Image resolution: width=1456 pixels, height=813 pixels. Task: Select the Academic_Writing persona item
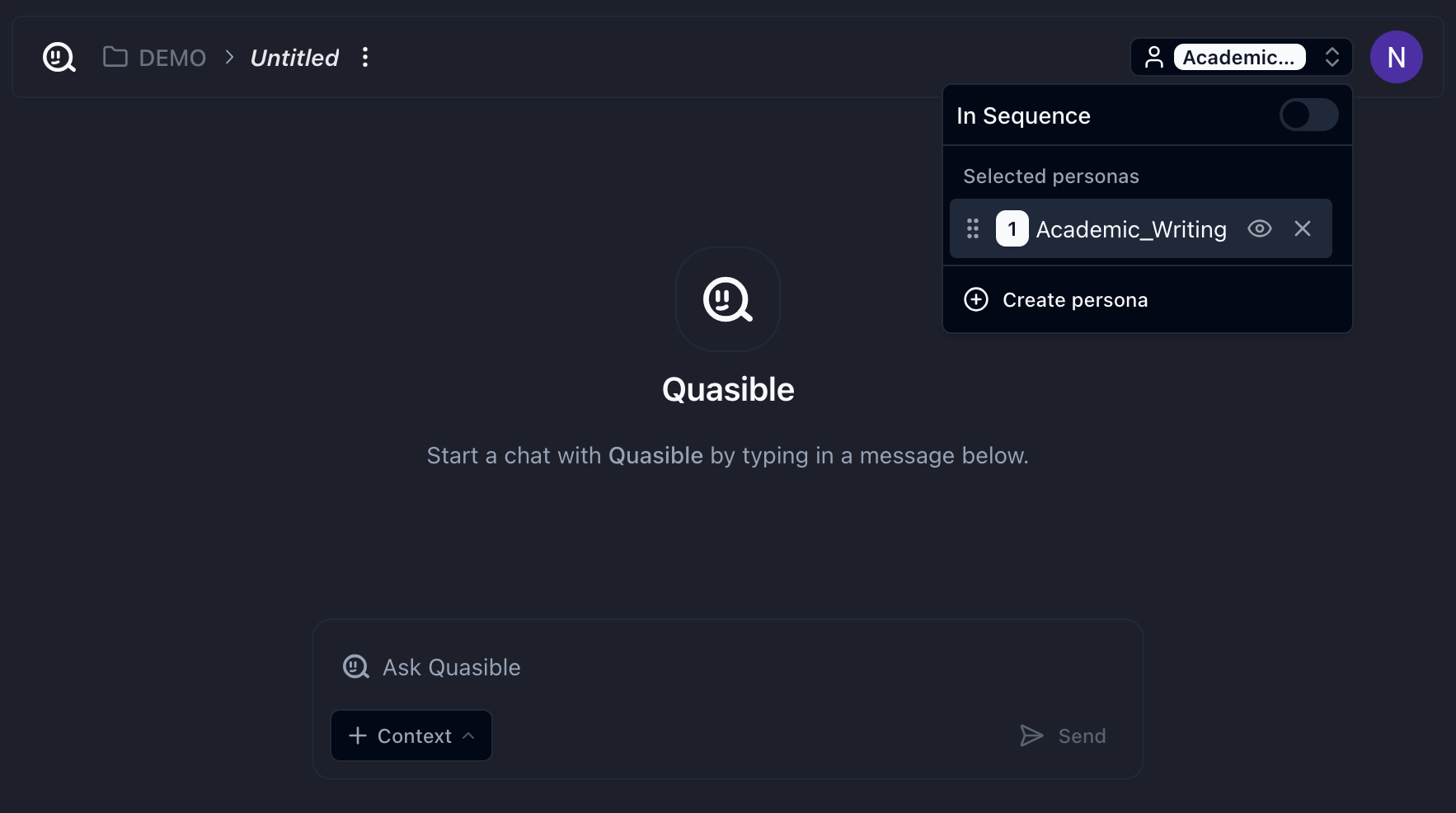[x=1130, y=229]
